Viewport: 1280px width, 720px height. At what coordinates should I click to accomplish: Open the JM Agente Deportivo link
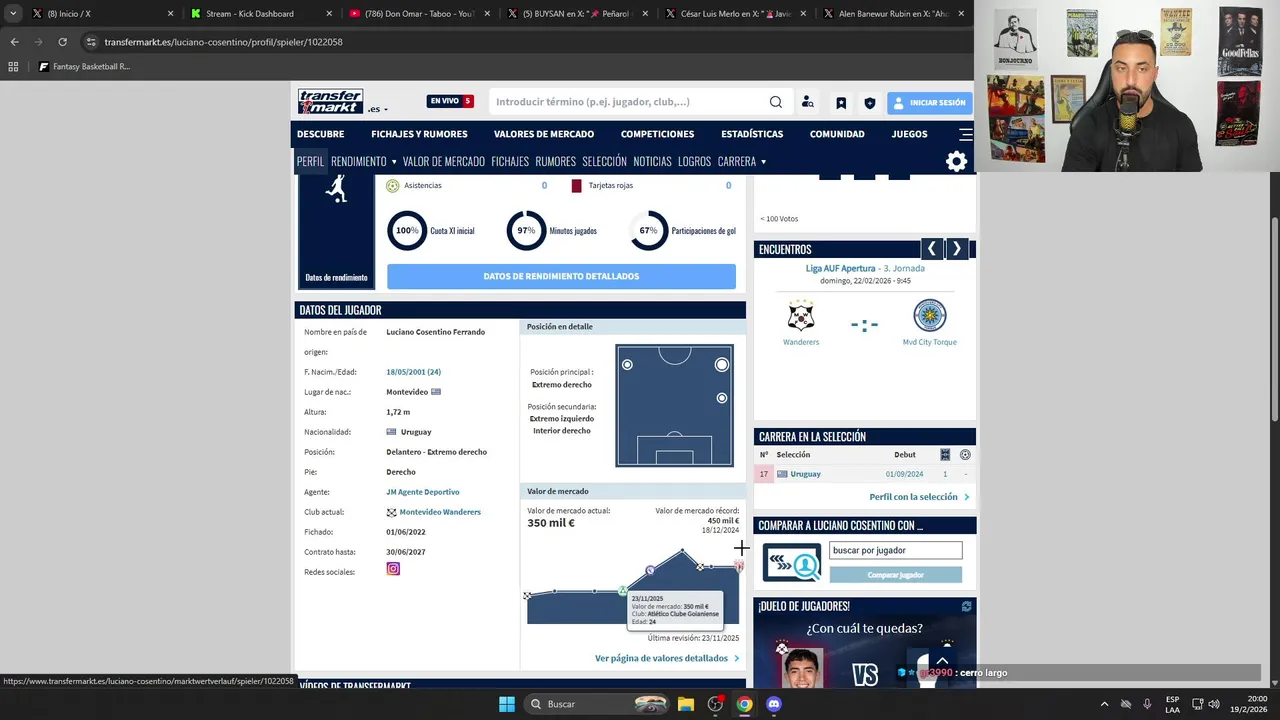click(x=423, y=492)
